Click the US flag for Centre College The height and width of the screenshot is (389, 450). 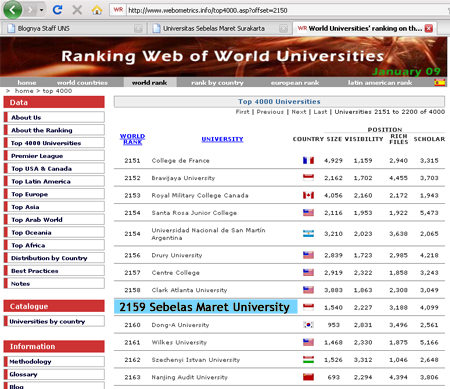point(308,272)
